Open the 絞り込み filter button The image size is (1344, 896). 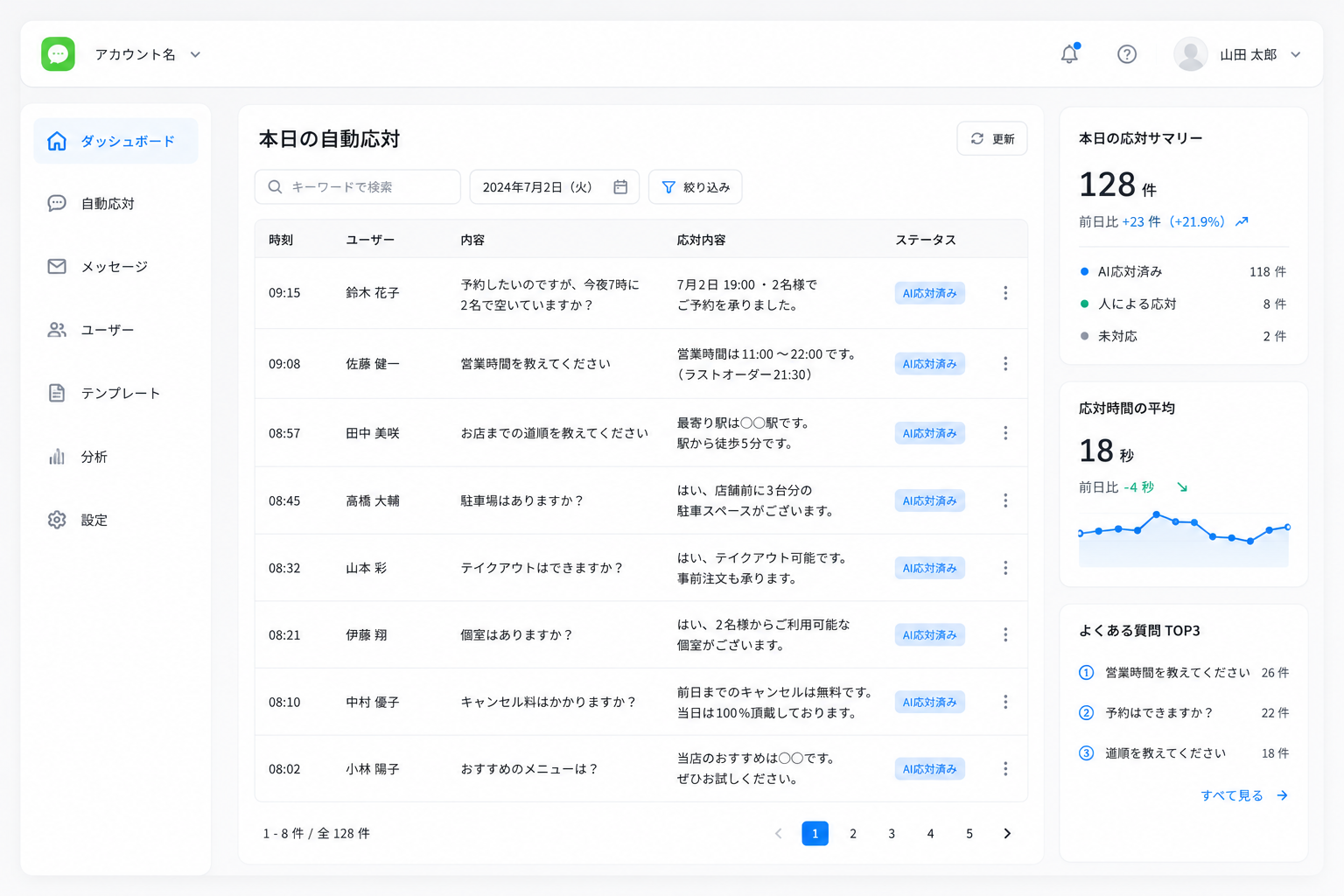tap(696, 187)
